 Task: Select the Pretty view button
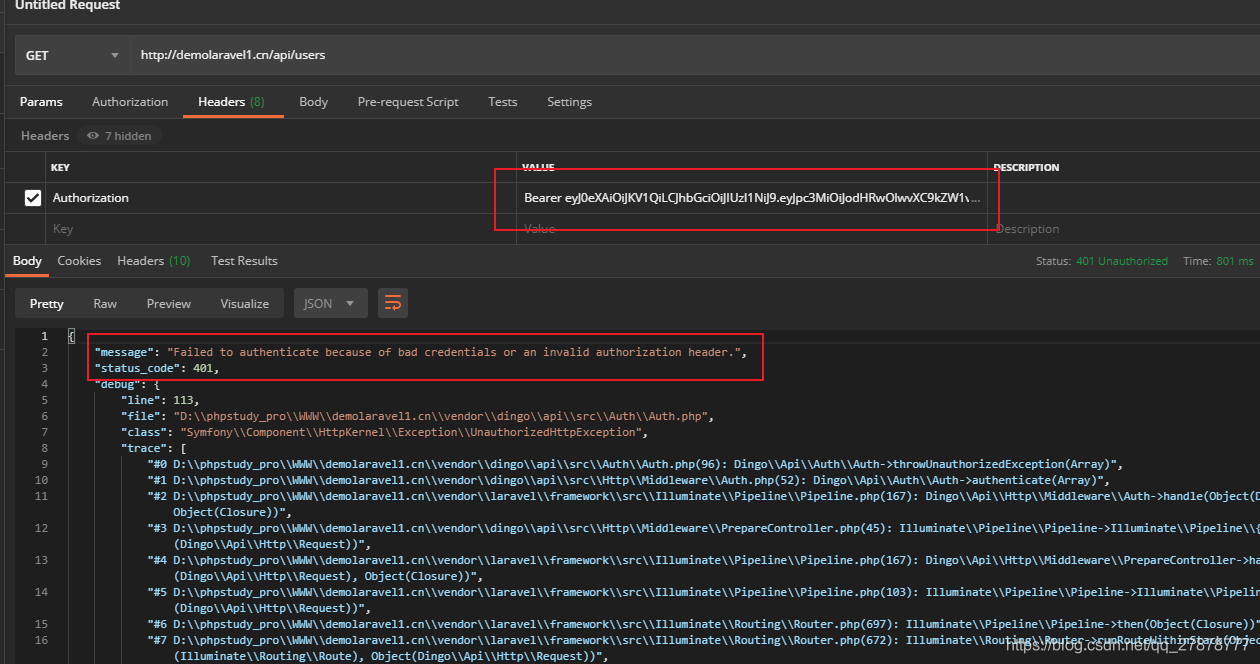(x=46, y=303)
